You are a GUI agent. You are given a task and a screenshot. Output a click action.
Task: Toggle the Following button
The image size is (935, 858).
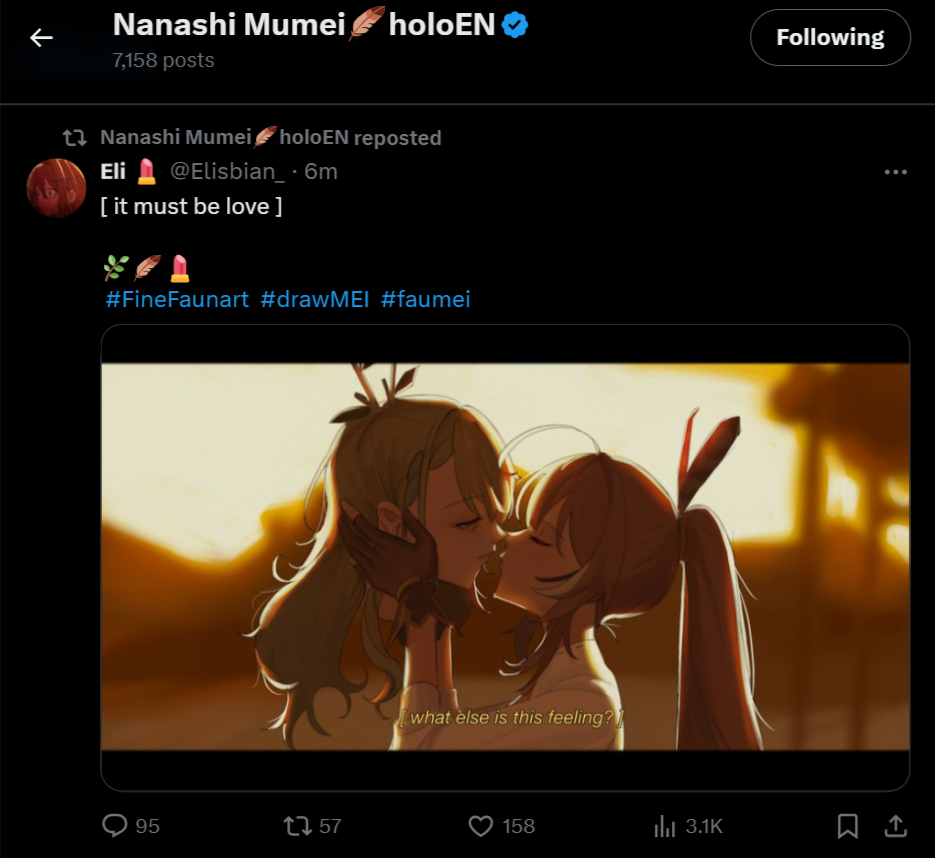coord(830,38)
